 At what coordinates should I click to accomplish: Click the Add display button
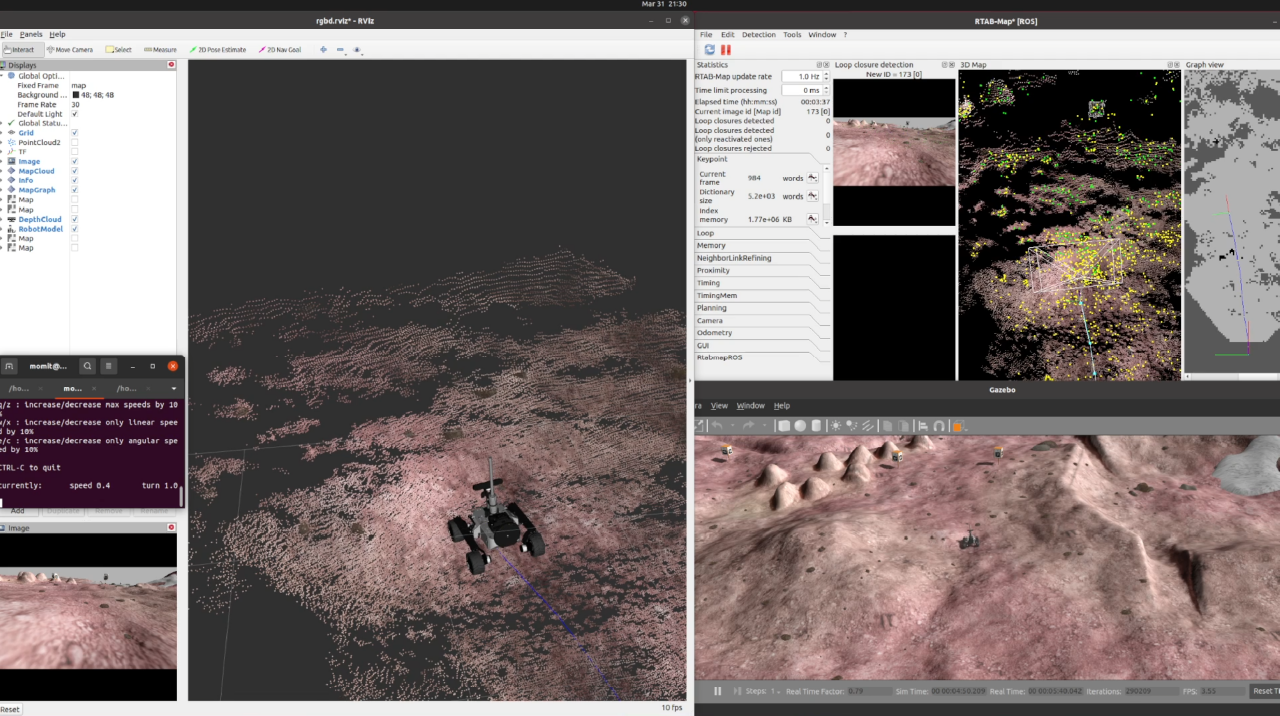[x=18, y=511]
